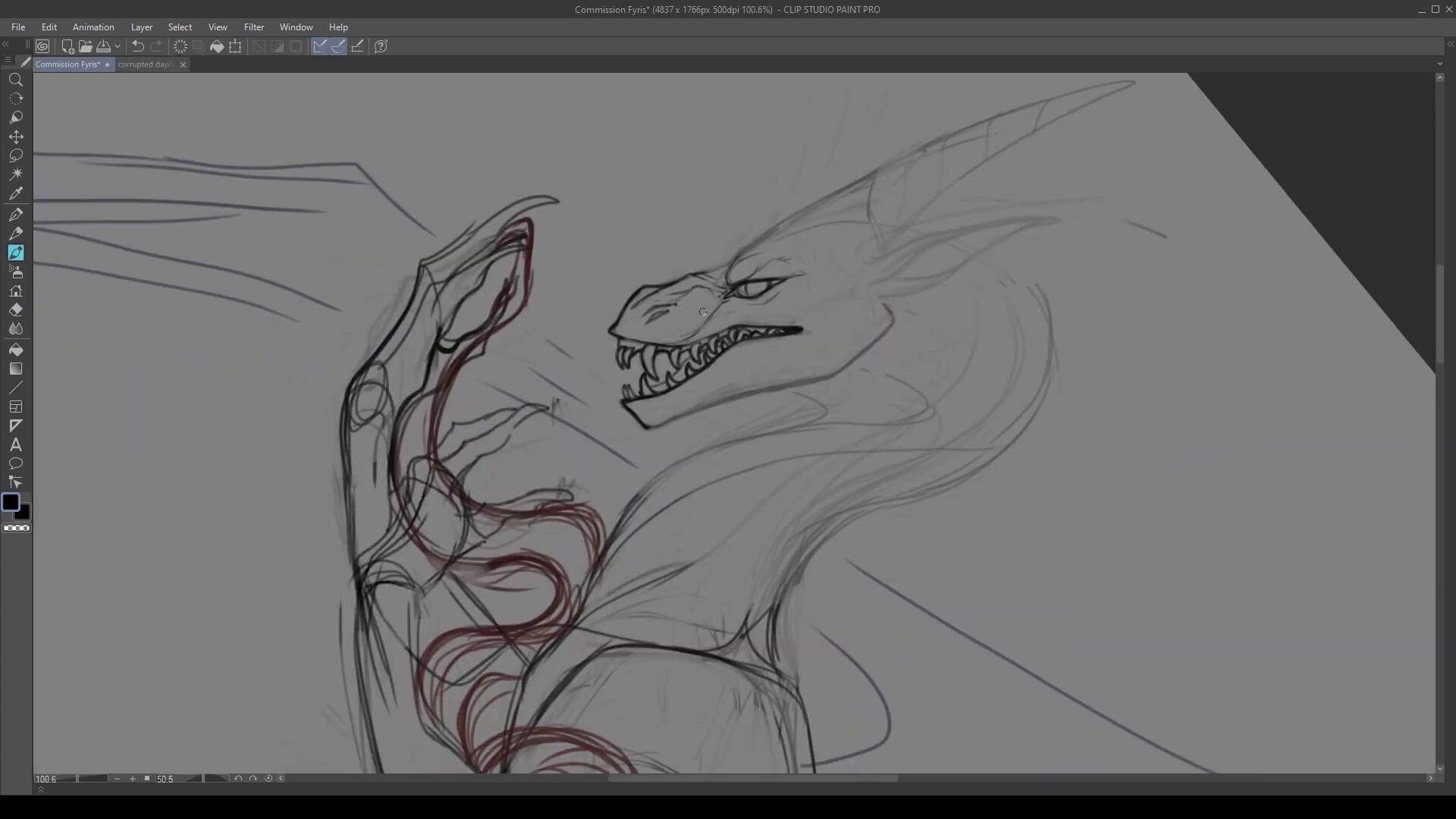Screen dimensions: 1456x819
Task: Open the Clip Studio launcher icon
Action: [43, 46]
